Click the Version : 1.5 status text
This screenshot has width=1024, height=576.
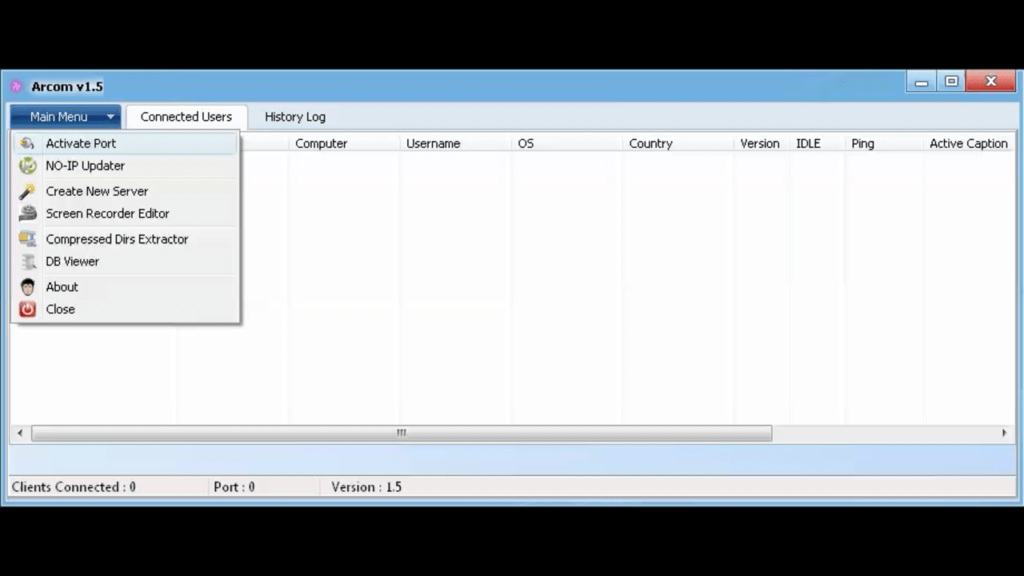click(366, 487)
